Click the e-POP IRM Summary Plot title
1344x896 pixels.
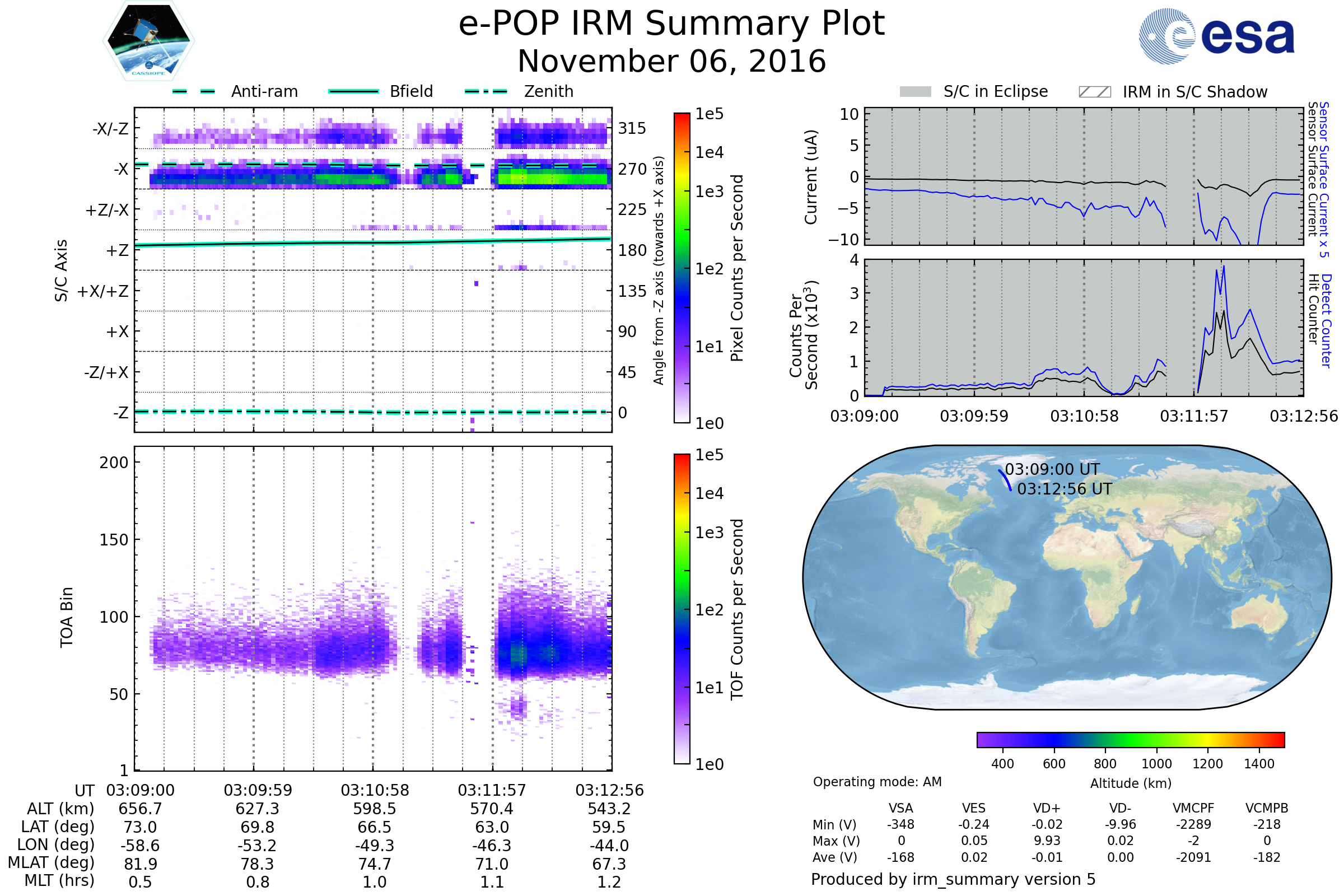pos(671,24)
